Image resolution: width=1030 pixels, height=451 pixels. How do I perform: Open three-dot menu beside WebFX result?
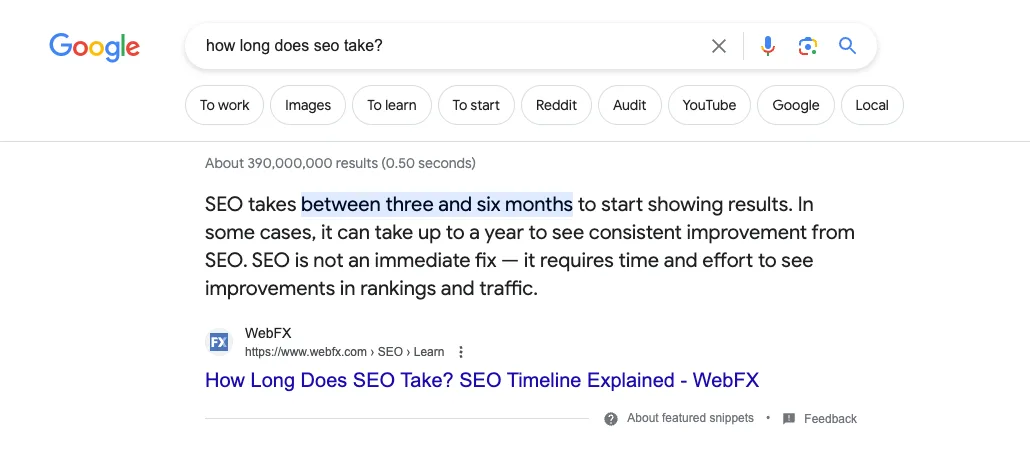tap(460, 353)
